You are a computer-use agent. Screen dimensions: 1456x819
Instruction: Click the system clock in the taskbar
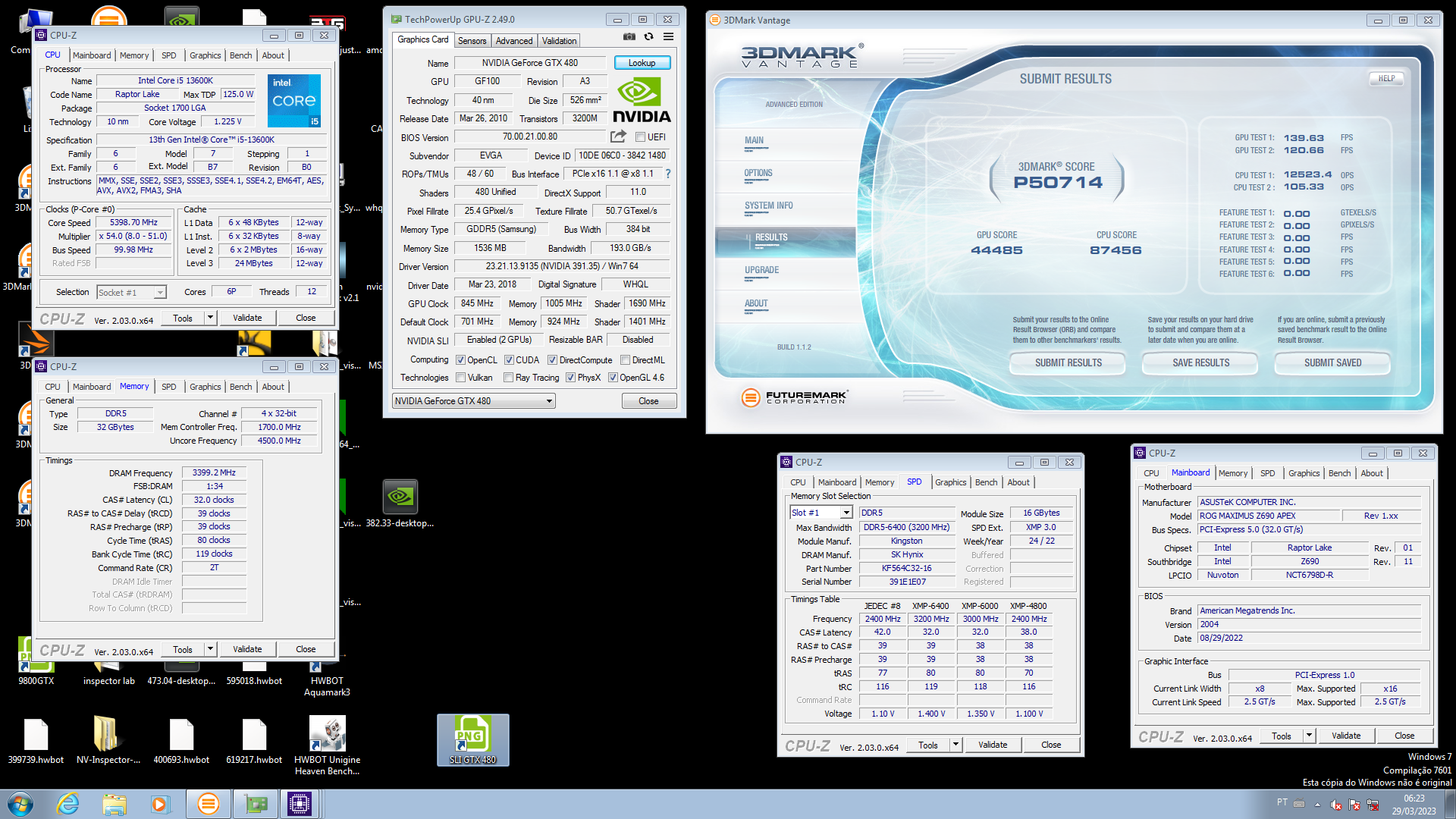click(1414, 805)
